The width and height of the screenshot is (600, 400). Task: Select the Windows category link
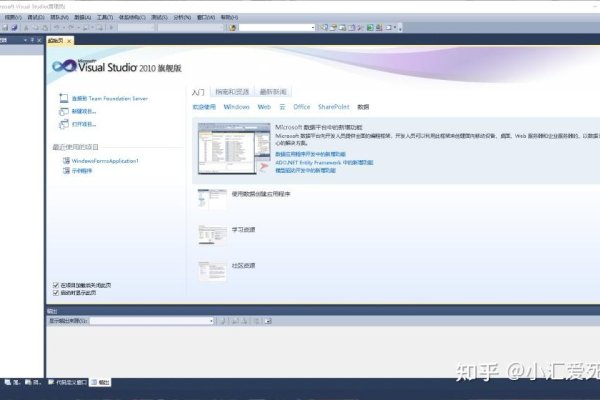click(236, 107)
